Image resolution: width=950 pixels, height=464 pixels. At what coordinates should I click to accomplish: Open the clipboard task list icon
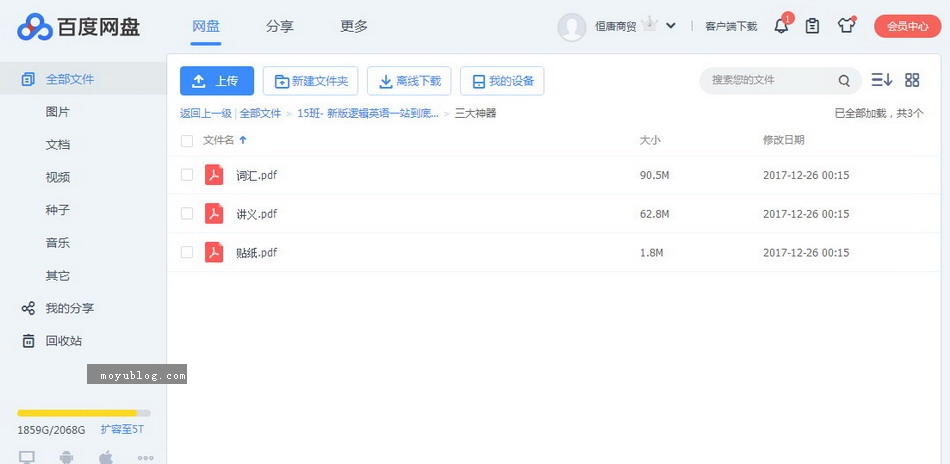click(812, 26)
